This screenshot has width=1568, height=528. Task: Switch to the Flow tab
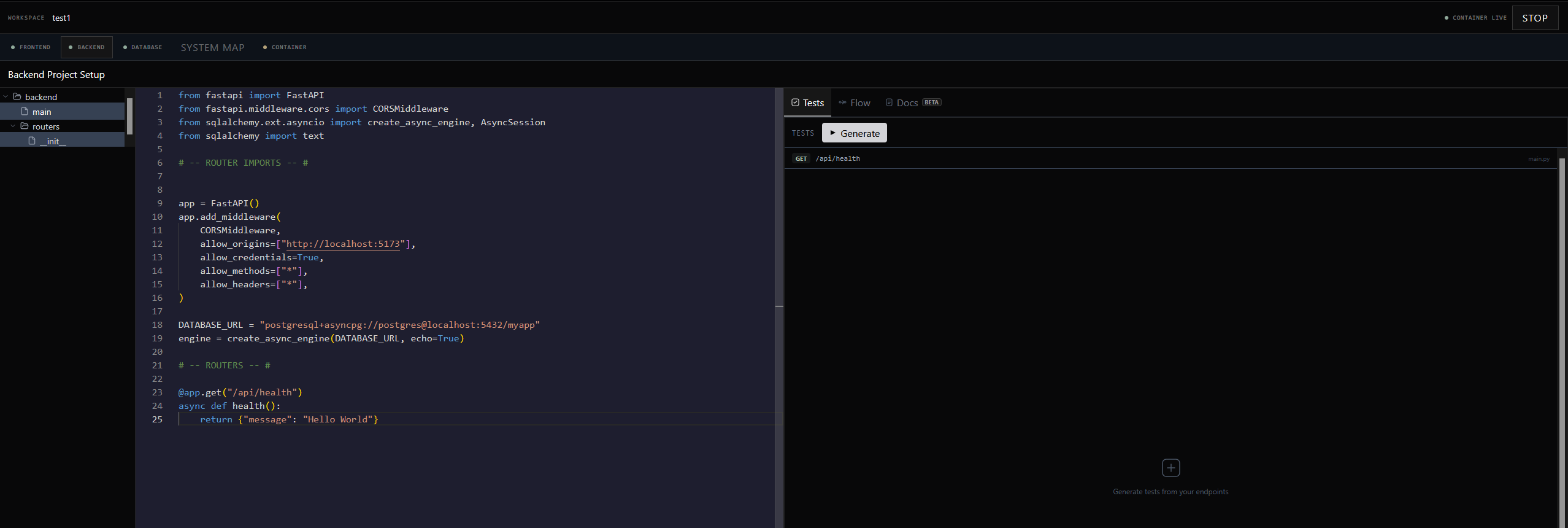855,103
